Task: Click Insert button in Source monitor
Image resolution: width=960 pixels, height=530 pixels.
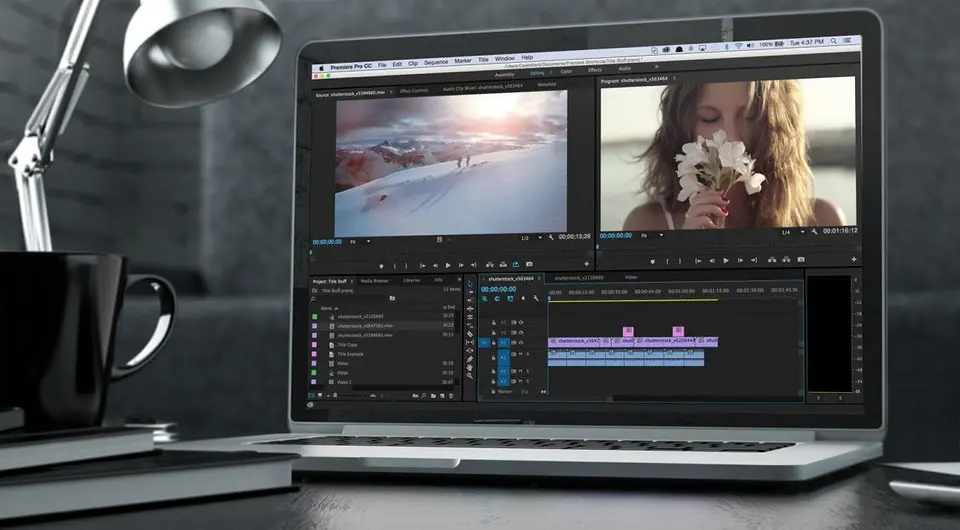Action: 490,265
